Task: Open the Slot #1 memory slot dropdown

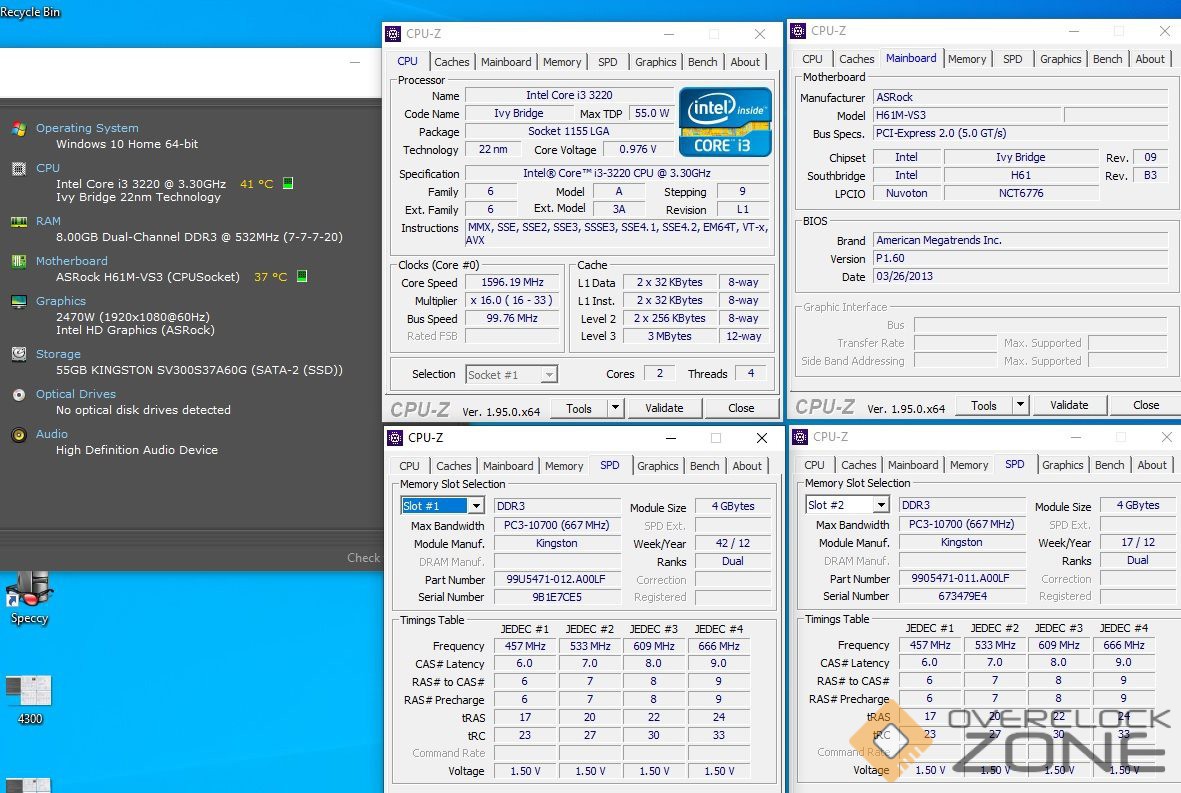Action: point(475,506)
